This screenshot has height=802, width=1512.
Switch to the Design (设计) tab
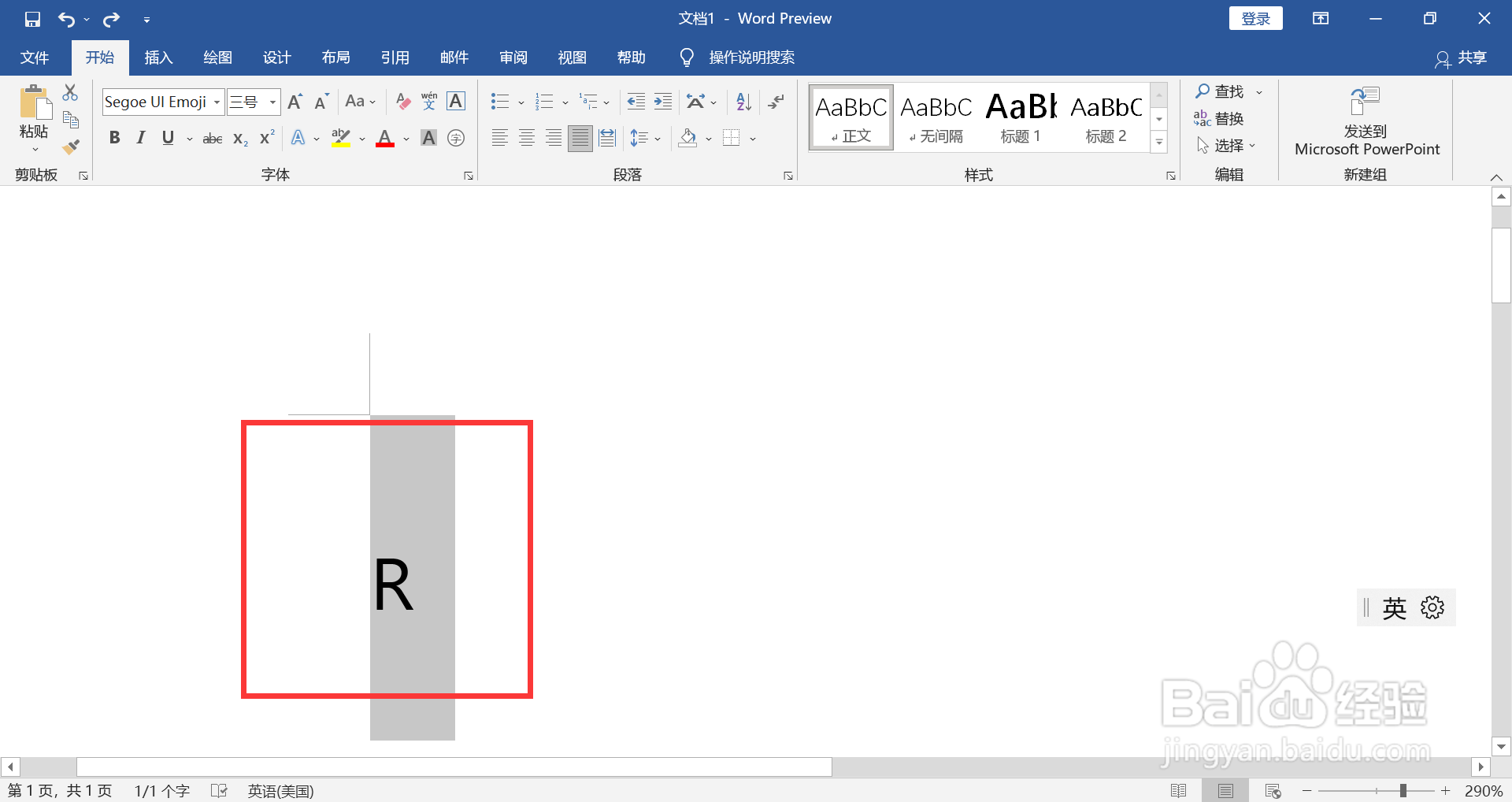tap(276, 58)
